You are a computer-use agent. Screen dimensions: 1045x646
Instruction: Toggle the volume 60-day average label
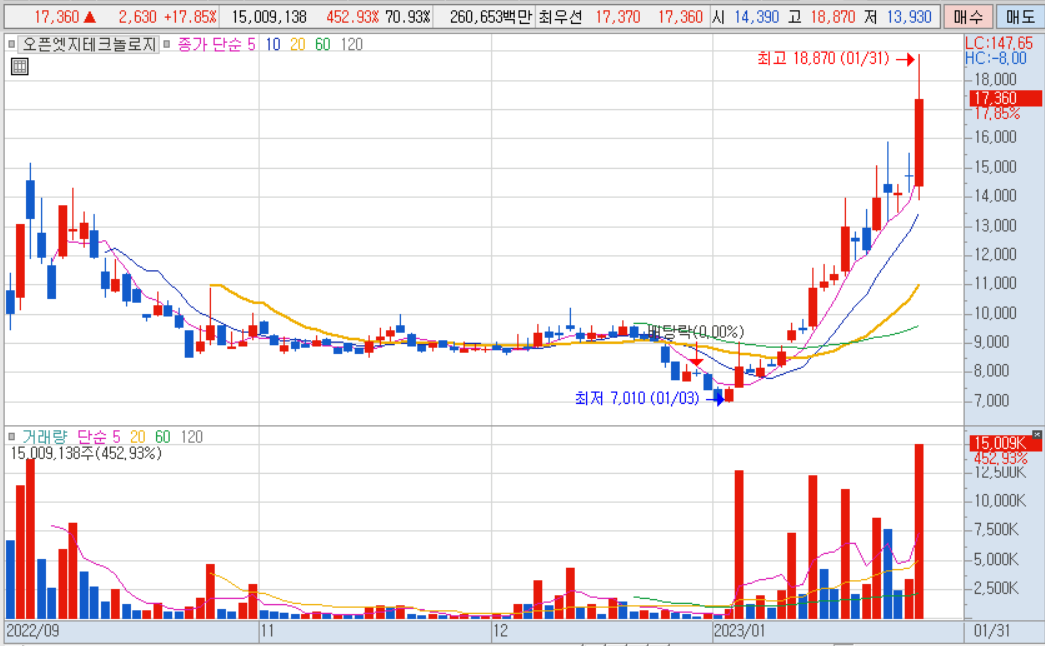(x=163, y=437)
